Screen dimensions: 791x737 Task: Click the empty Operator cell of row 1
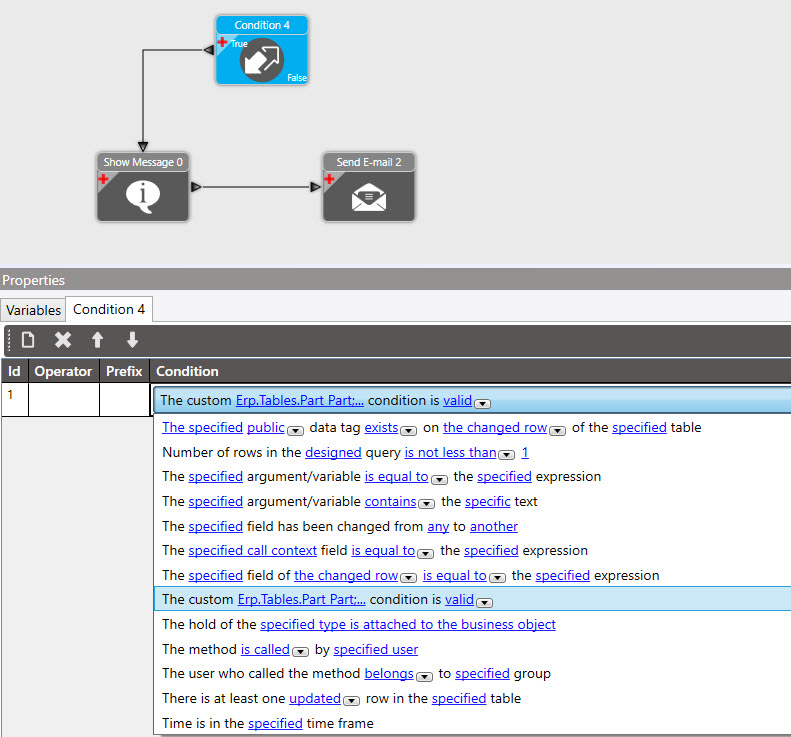(x=64, y=400)
